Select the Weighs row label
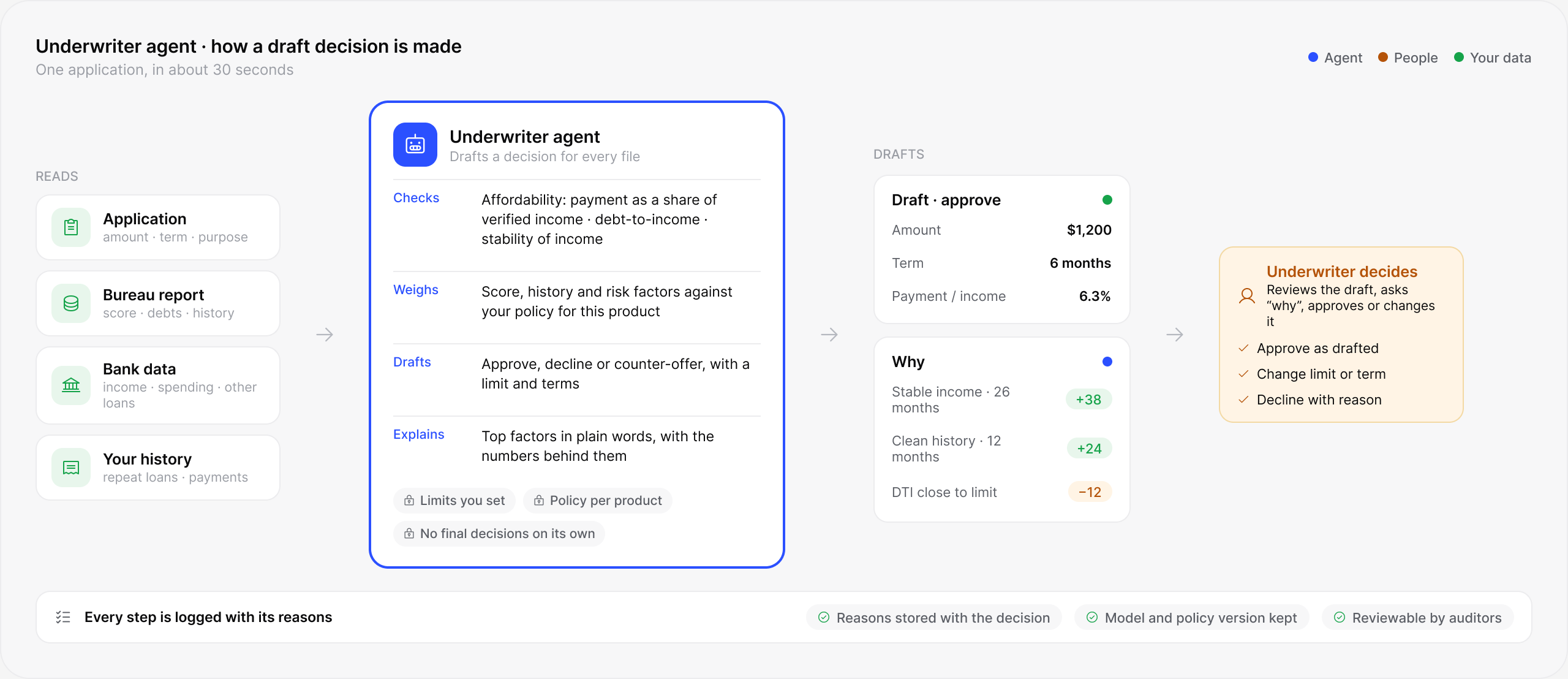Screen dimensions: 1568x679 point(416,290)
